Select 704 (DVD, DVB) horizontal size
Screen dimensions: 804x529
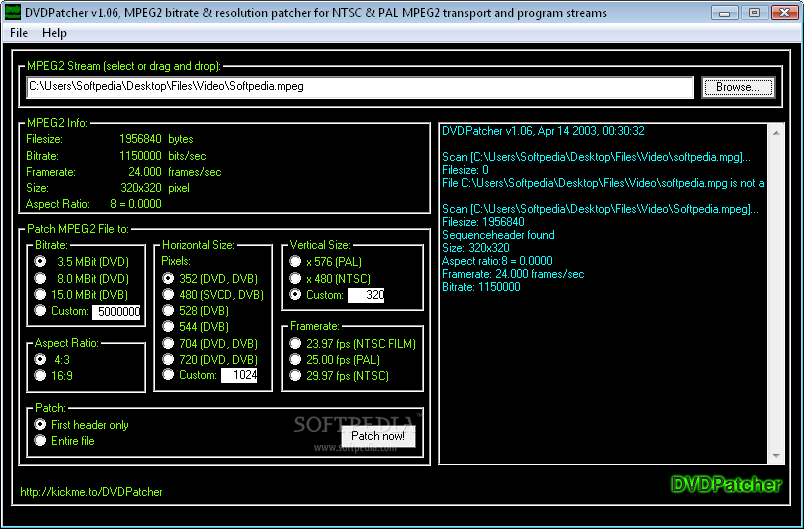210,343
